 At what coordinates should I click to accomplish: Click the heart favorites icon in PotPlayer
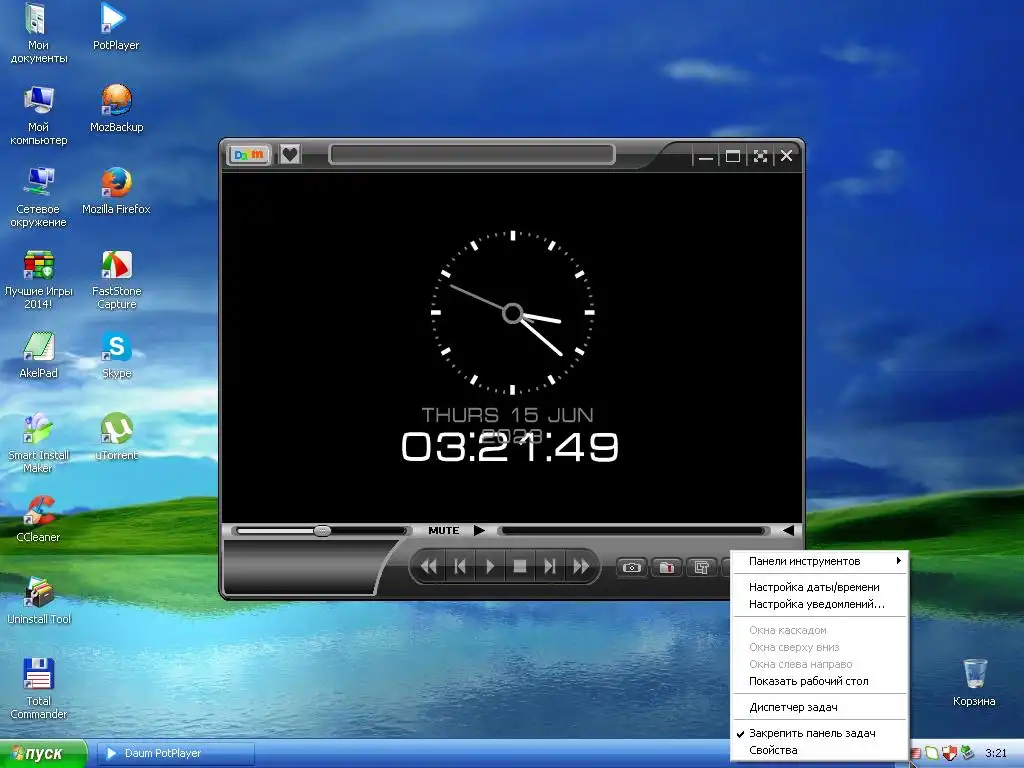tap(290, 155)
